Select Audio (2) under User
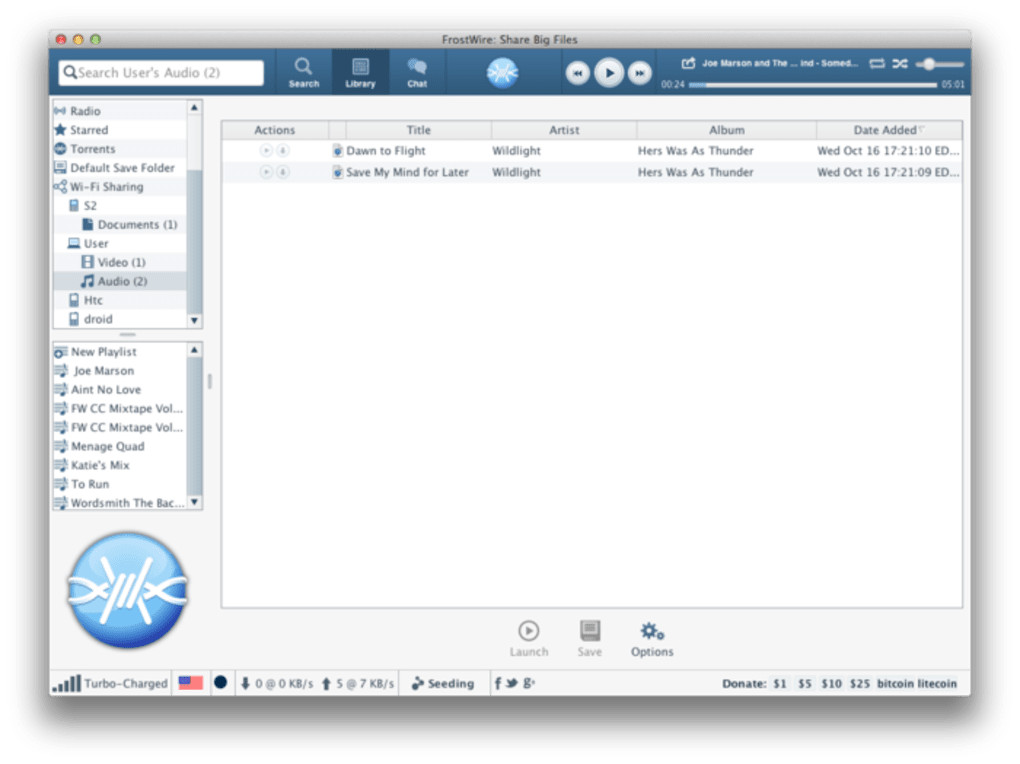Viewport: 1020px width, 764px height. pos(120,280)
